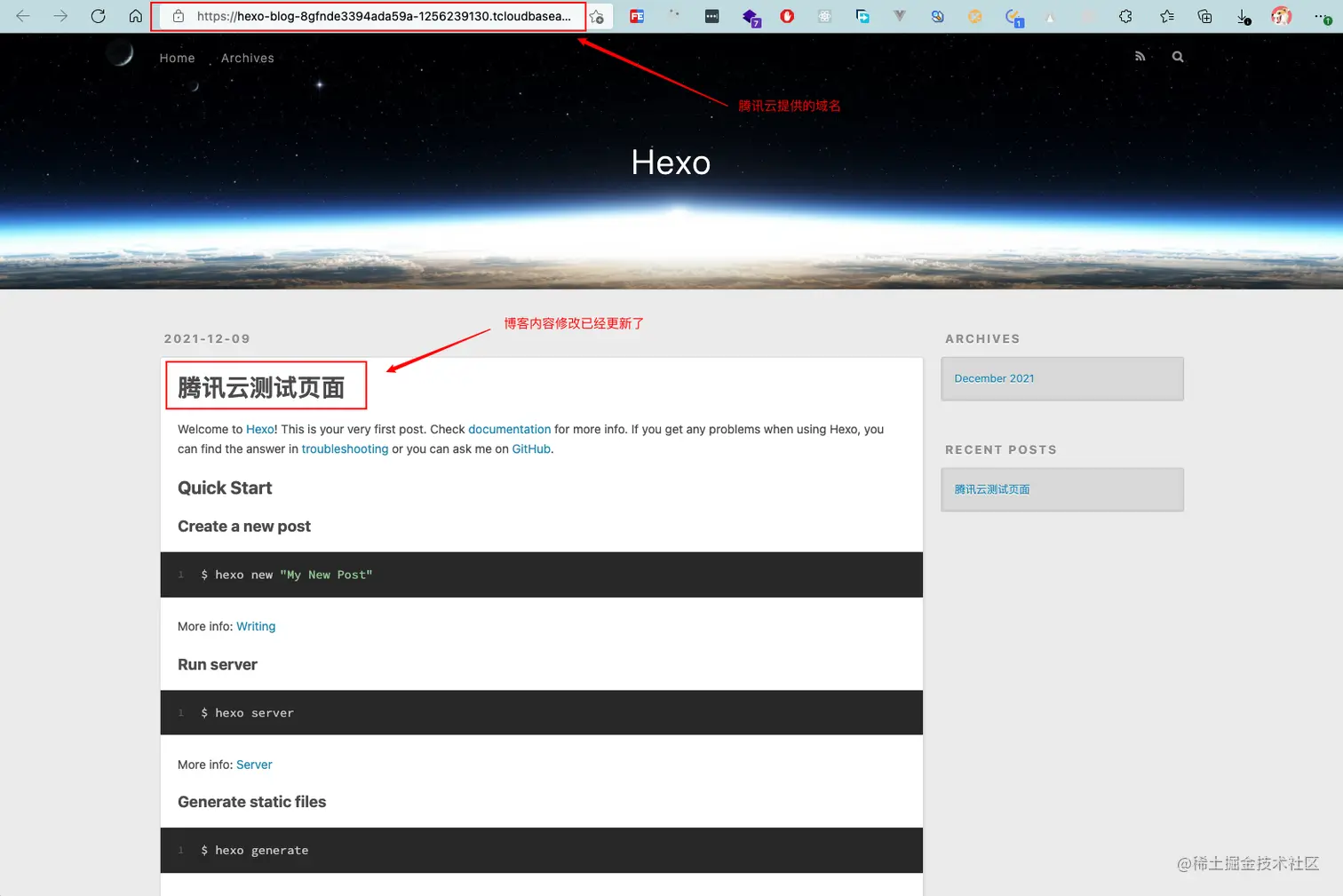Click the browser home icon
Screen dimensions: 1343x896
point(135,15)
